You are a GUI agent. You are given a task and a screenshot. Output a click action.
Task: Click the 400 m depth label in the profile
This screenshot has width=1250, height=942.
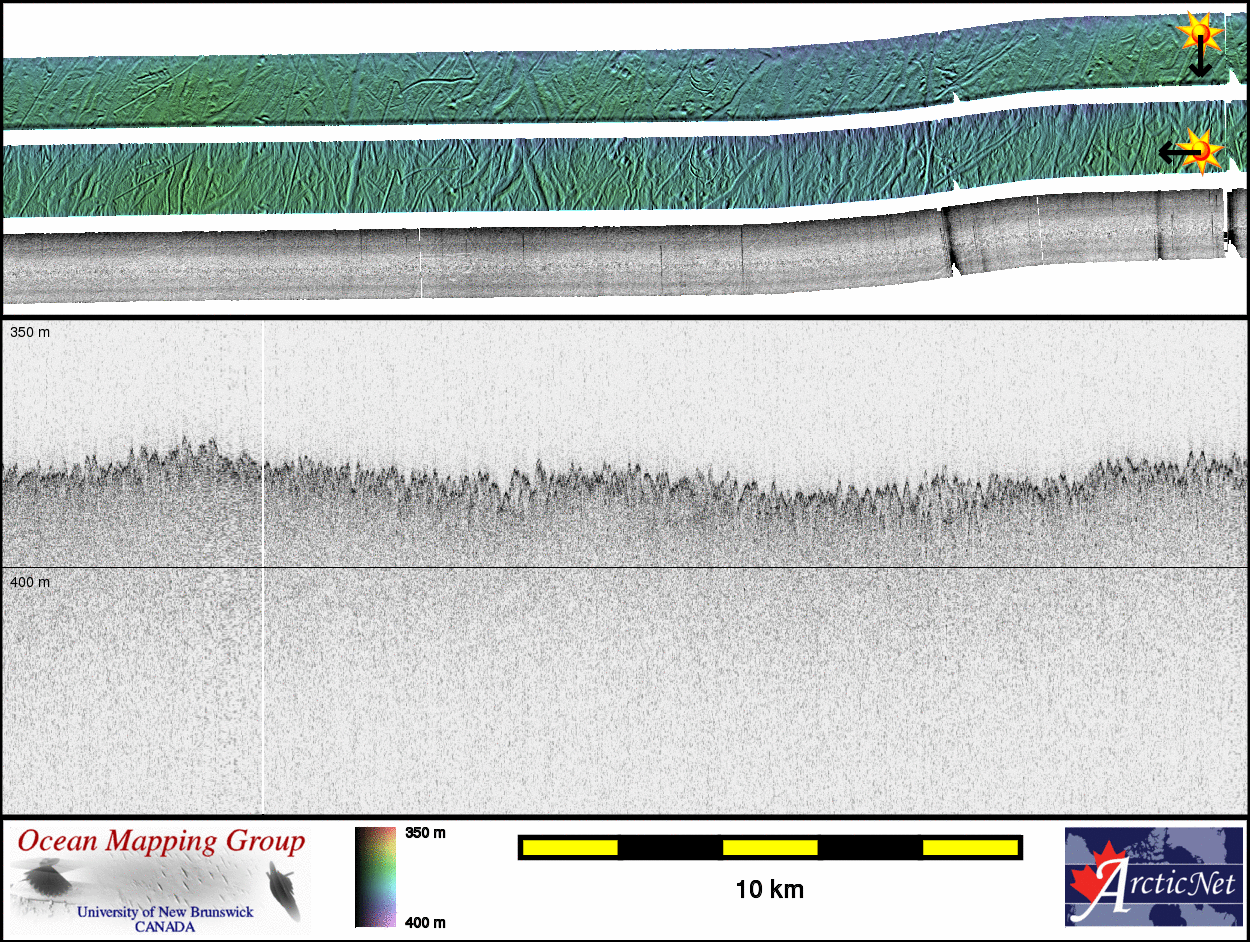click(30, 581)
